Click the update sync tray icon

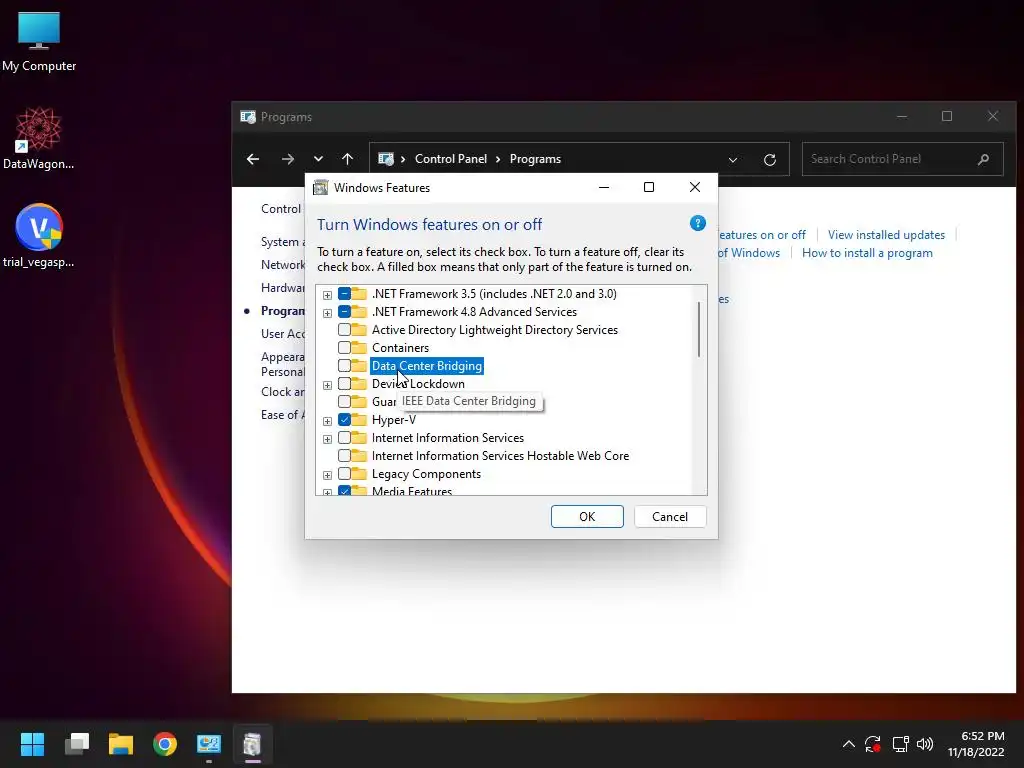pos(873,744)
